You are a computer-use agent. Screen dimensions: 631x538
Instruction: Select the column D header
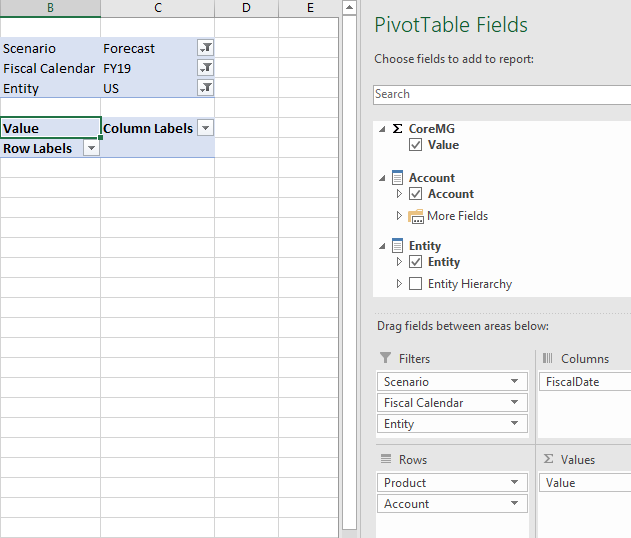pyautogui.click(x=246, y=8)
